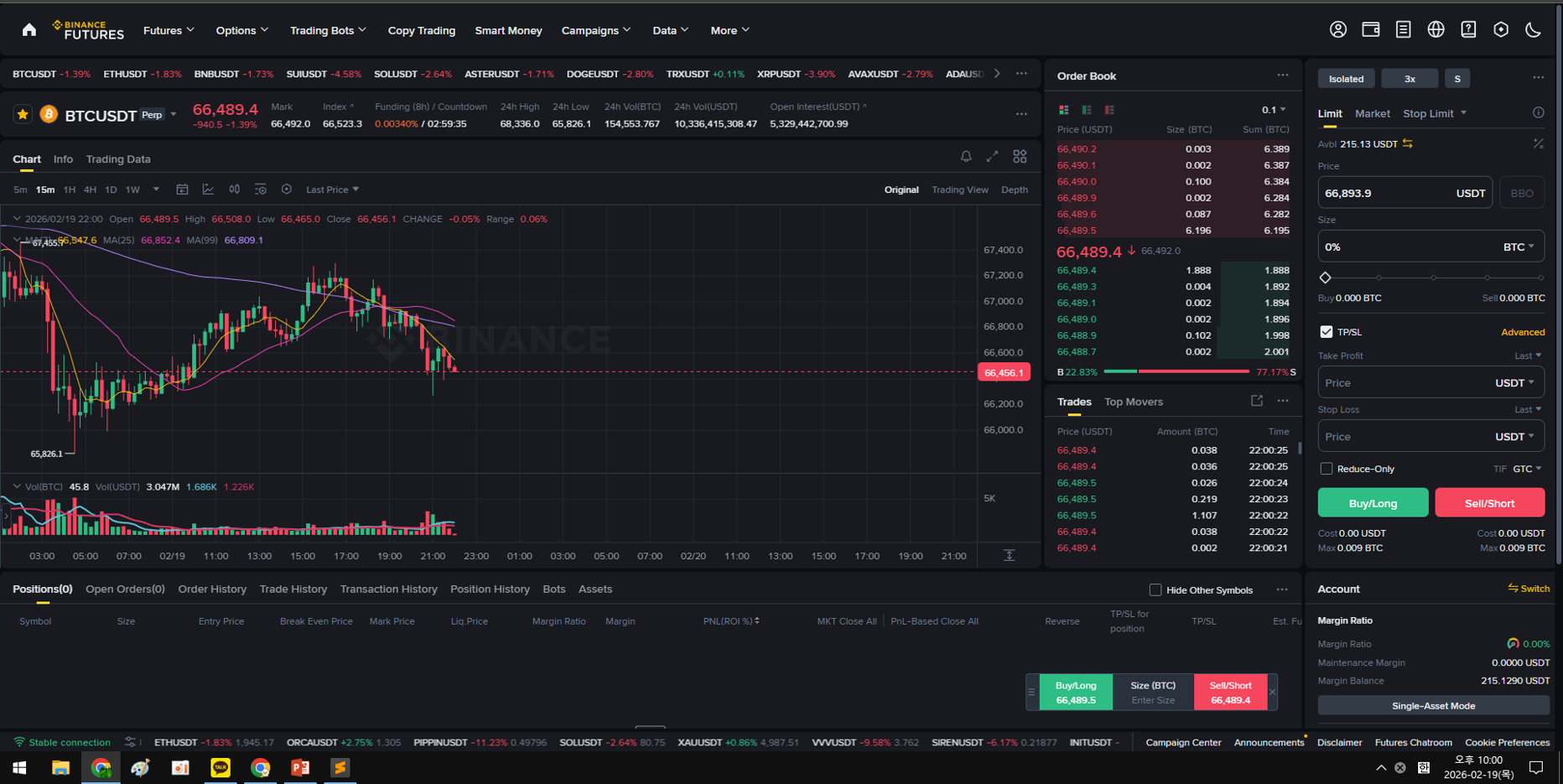Screen dimensions: 1563x784
Task: Toggle dark mode with moon icon
Action: [1534, 30]
